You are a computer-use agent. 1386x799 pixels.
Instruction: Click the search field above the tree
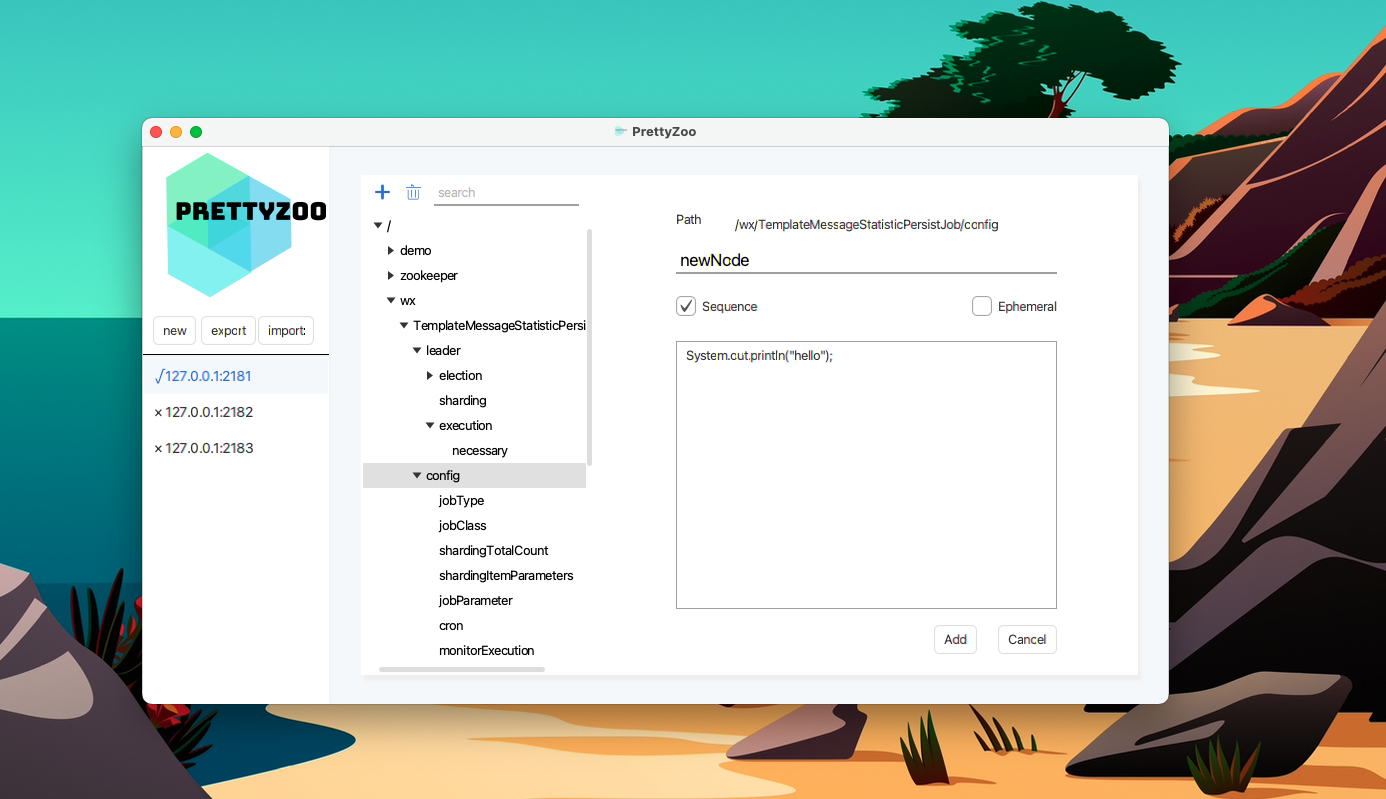click(506, 192)
